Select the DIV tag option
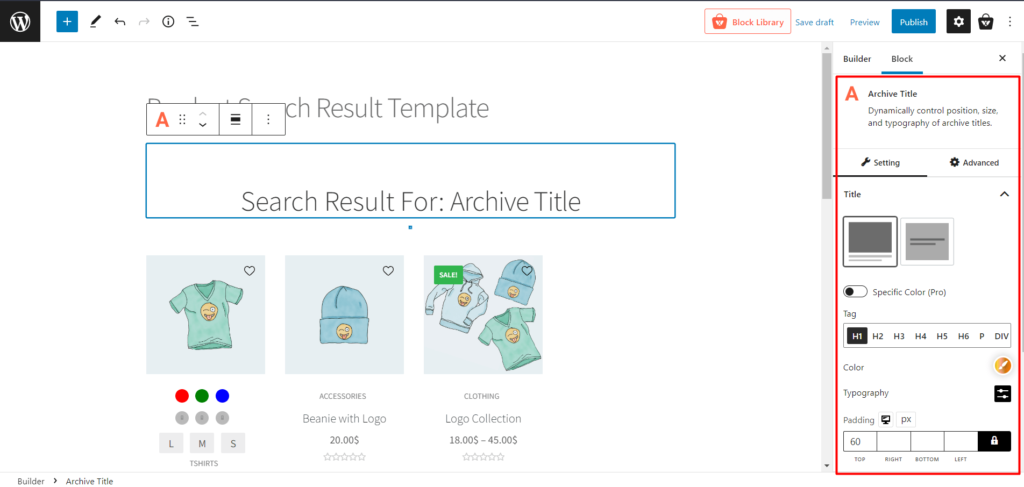 (1001, 336)
